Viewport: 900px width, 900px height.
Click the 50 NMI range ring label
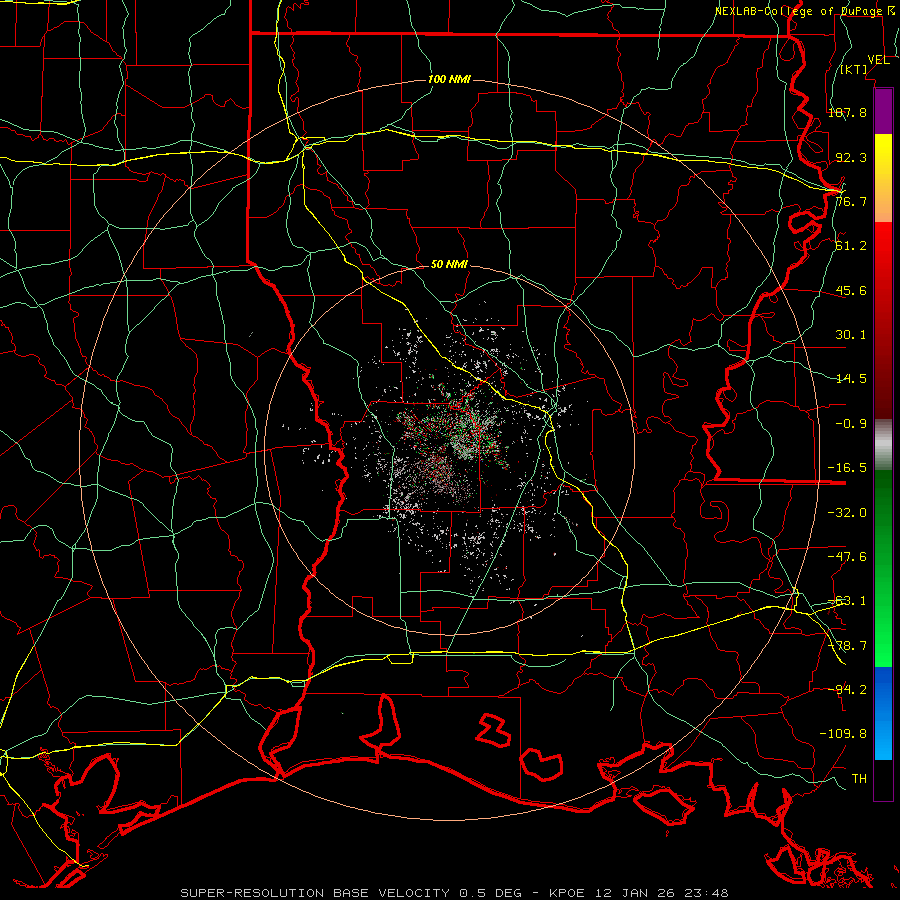pos(449,264)
